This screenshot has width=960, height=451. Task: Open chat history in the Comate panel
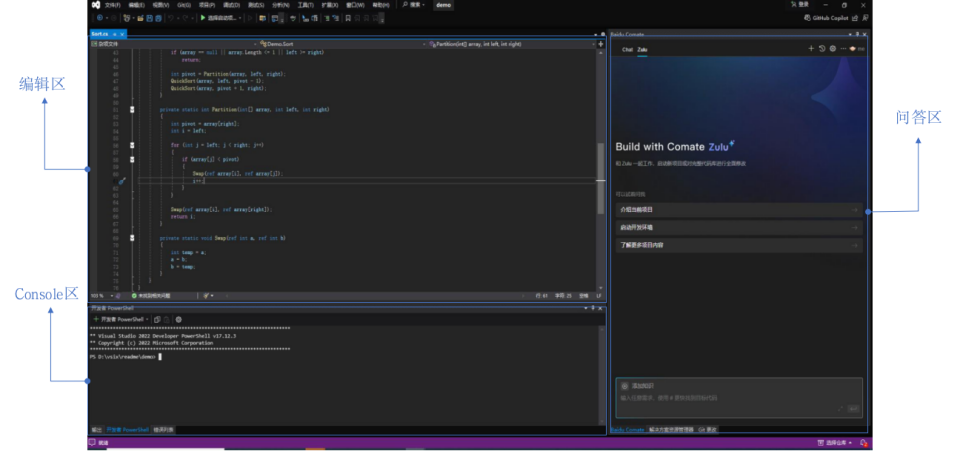(822, 48)
